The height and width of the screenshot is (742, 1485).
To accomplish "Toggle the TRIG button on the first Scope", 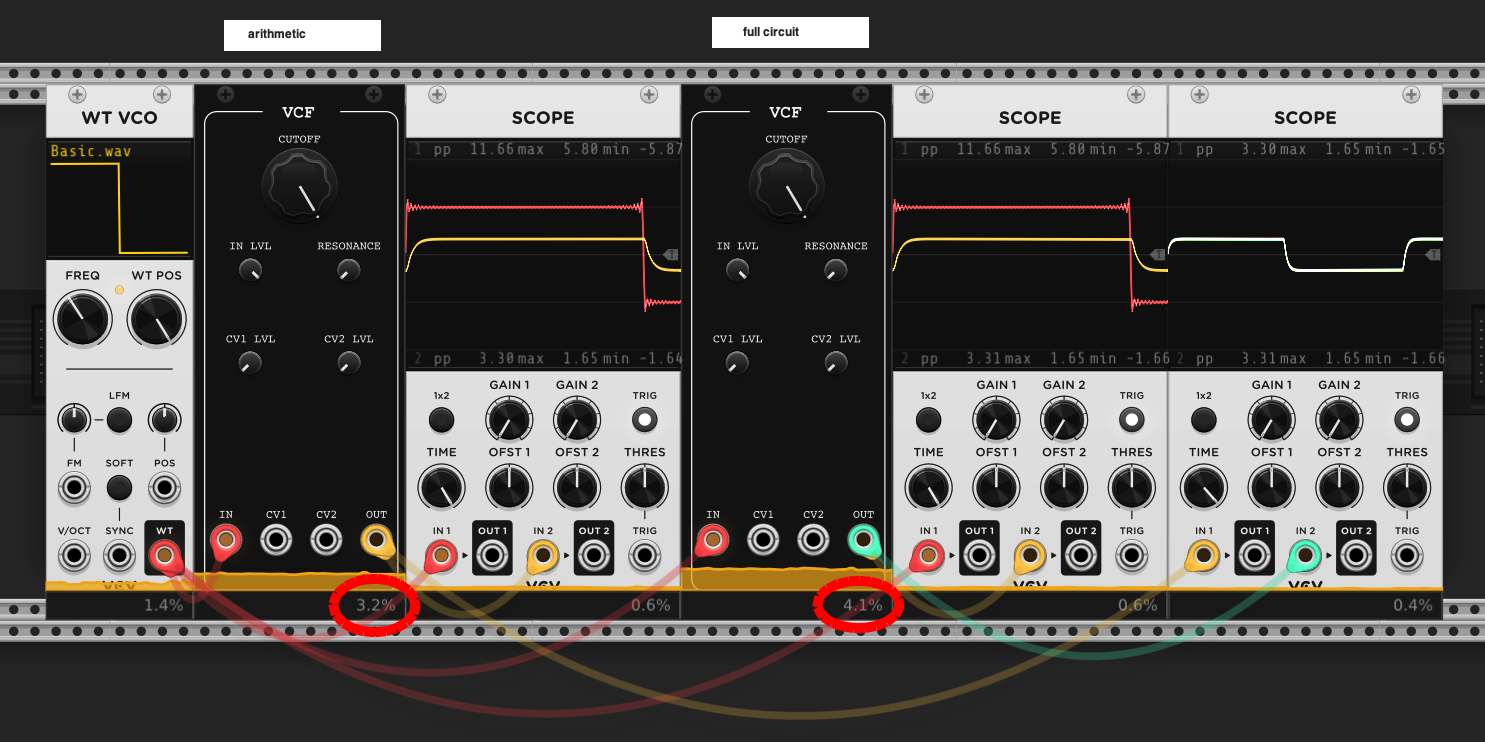I will [x=645, y=420].
